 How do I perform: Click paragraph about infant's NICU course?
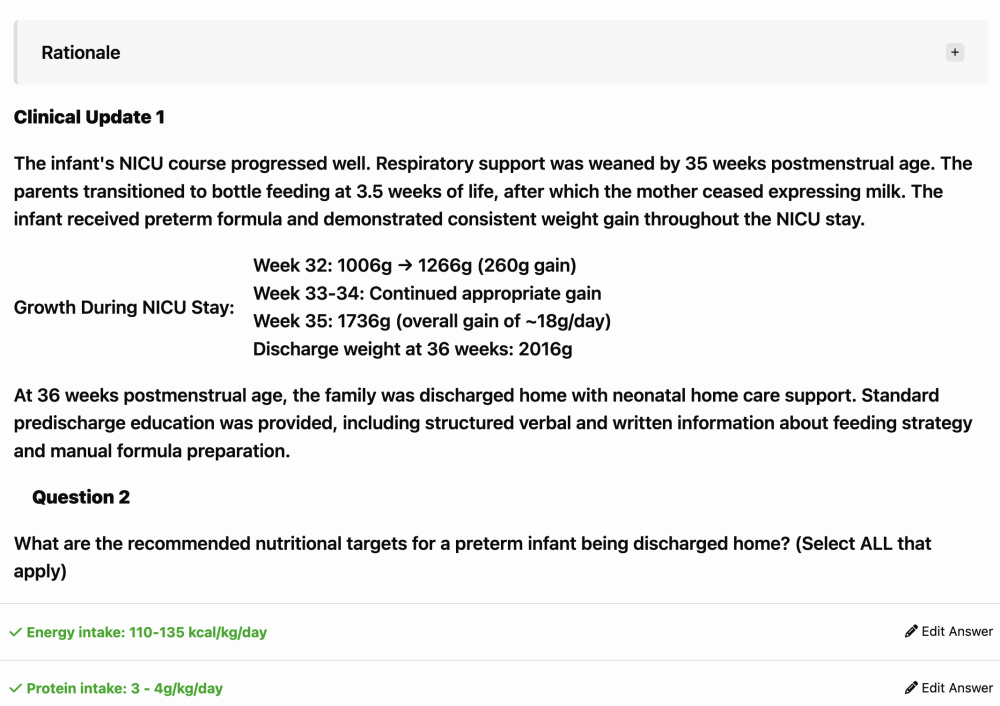tap(493, 191)
